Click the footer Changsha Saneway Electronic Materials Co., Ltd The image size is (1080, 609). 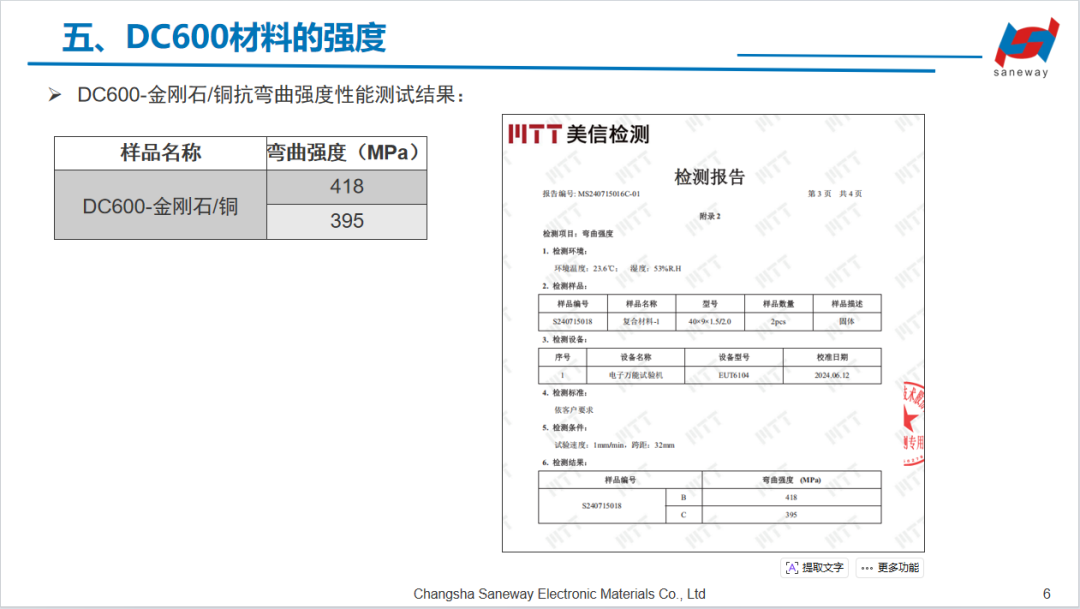tap(559, 594)
